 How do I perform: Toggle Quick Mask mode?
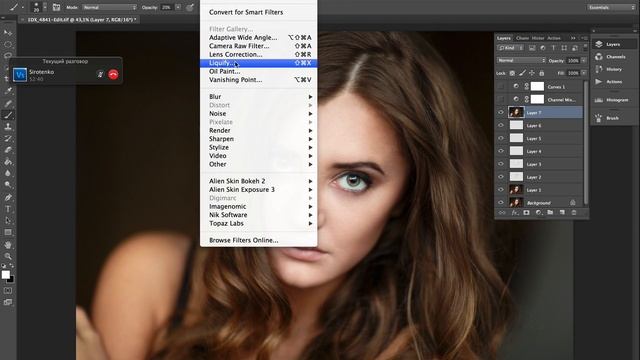point(8,291)
